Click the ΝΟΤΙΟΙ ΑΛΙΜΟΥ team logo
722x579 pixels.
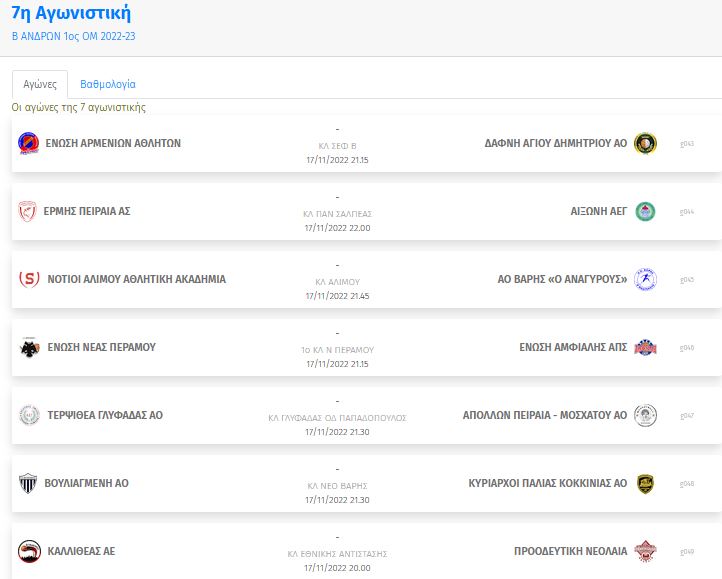pos(29,279)
